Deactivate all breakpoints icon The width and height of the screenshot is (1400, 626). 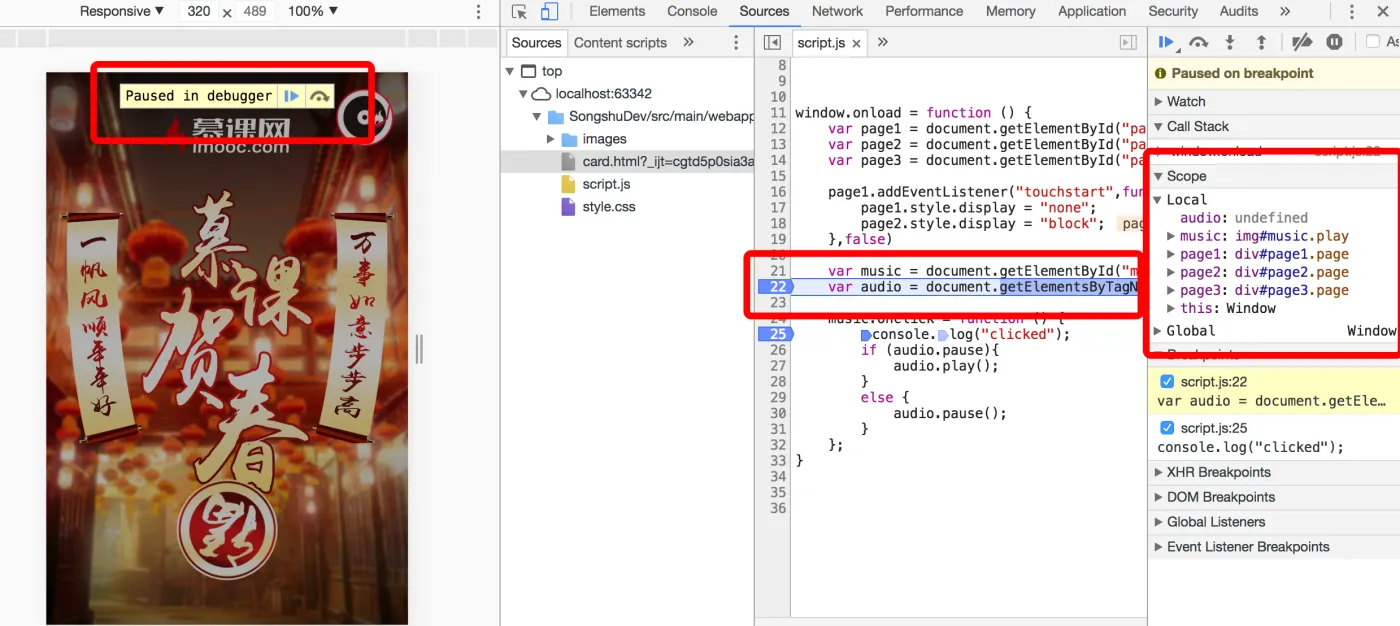pyautogui.click(x=1301, y=42)
